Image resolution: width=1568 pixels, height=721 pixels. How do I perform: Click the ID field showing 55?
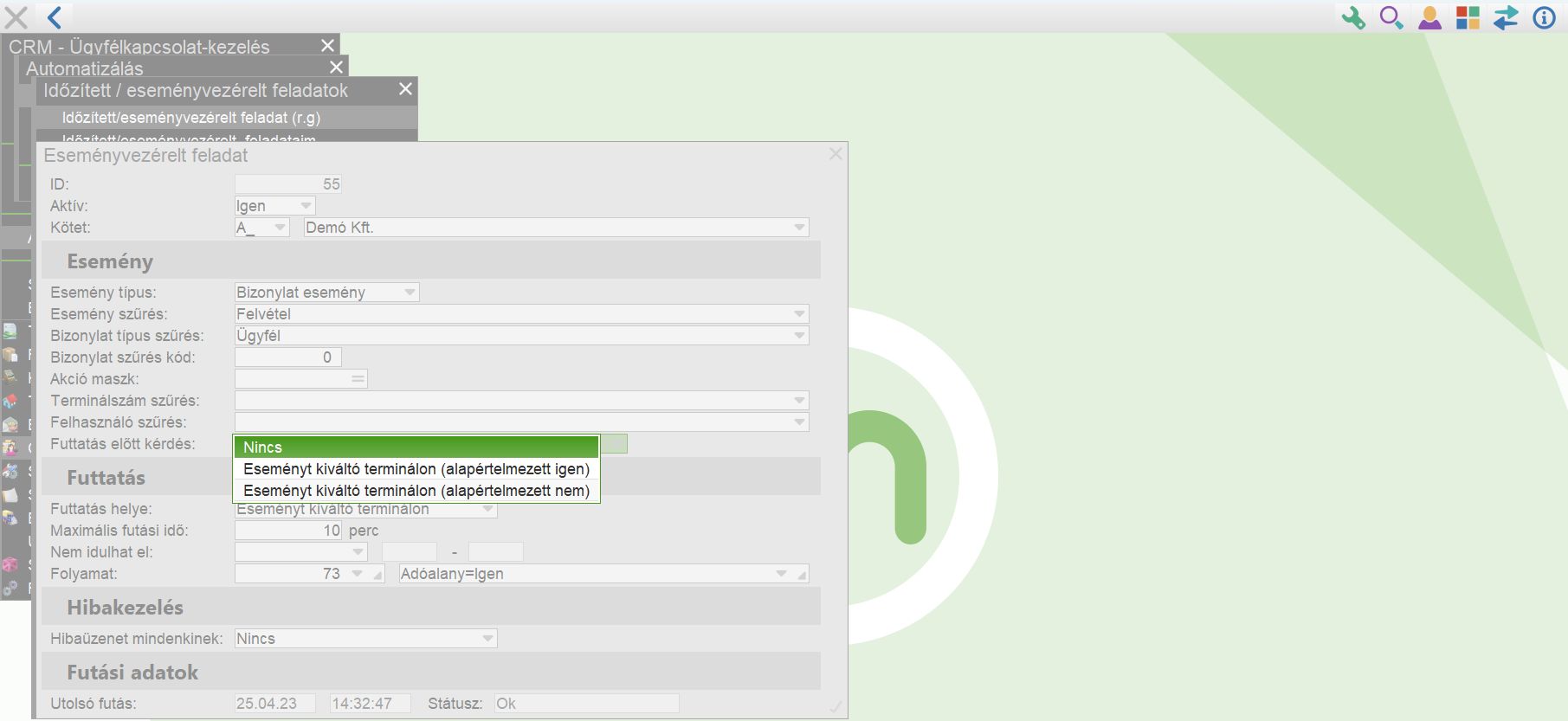pos(288,184)
